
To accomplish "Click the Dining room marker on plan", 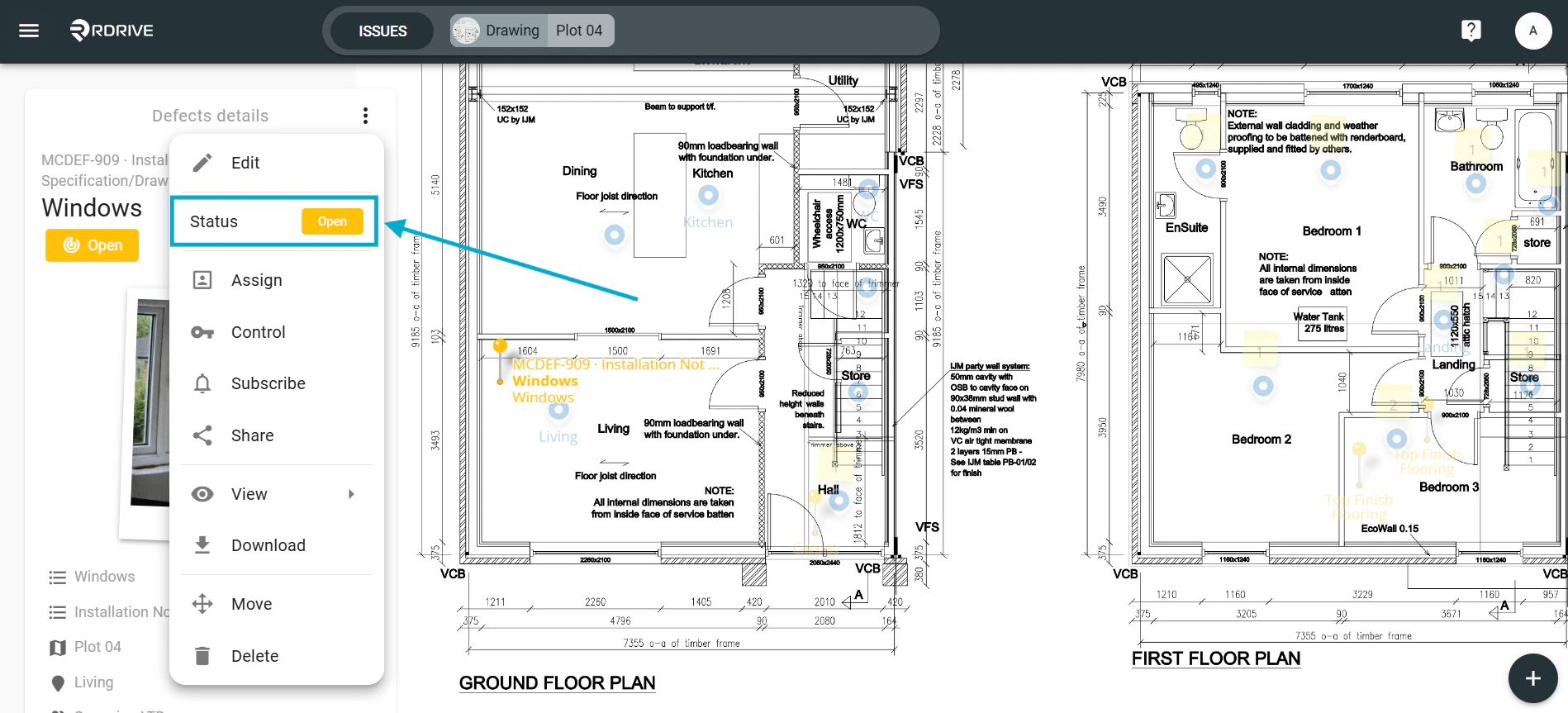I will (x=614, y=235).
